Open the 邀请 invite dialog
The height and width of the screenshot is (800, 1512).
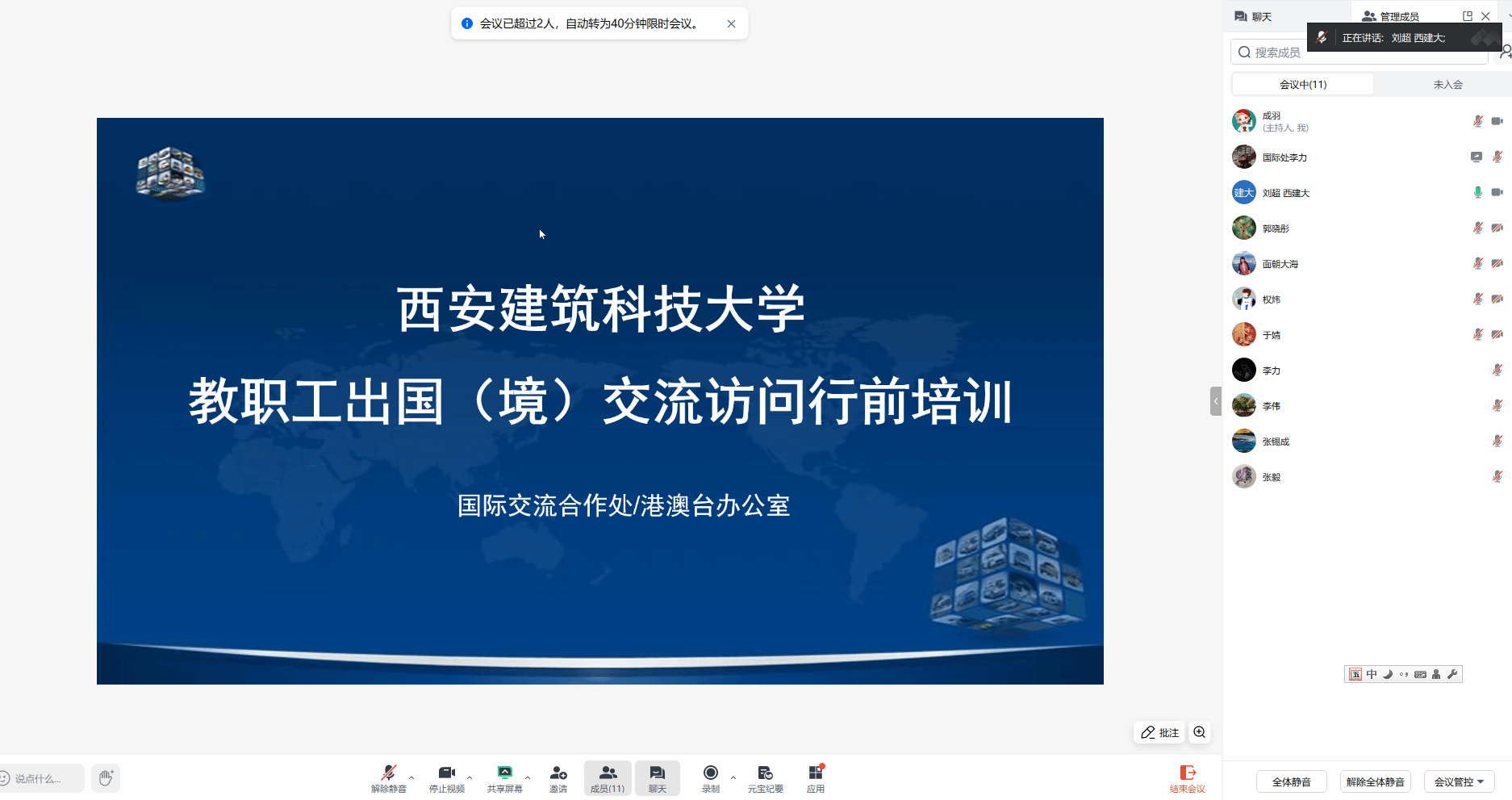pyautogui.click(x=558, y=778)
